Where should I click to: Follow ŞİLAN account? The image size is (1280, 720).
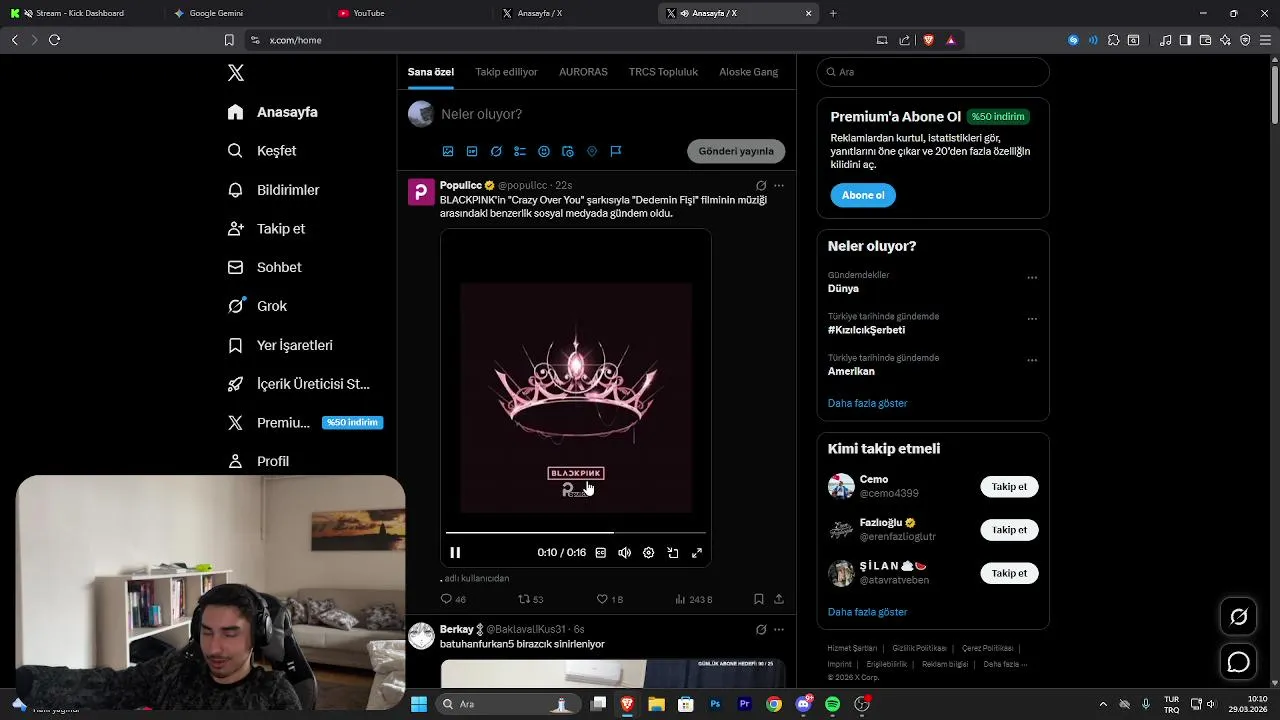pyautogui.click(x=1009, y=573)
